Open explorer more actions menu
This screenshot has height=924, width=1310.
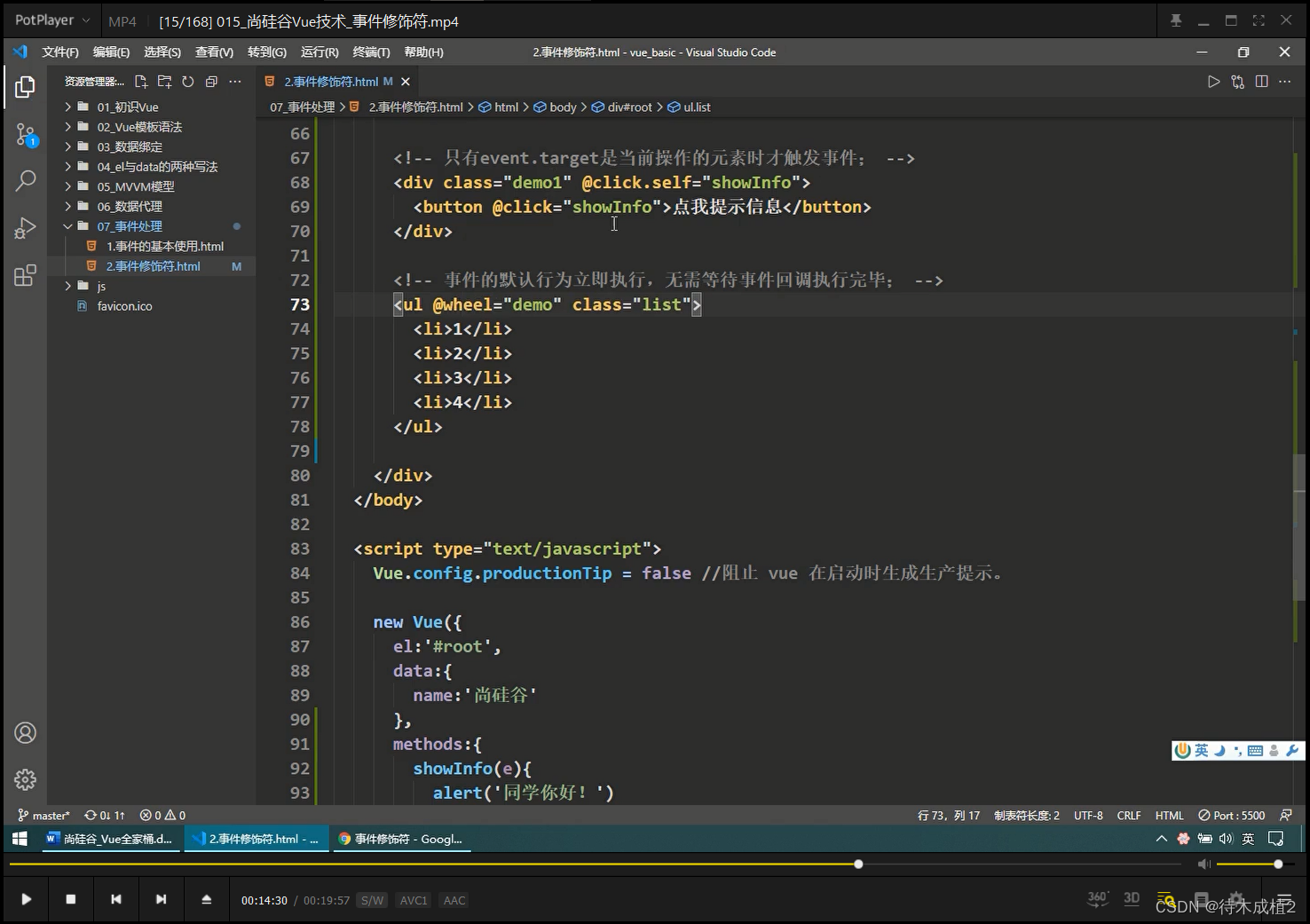(235, 82)
